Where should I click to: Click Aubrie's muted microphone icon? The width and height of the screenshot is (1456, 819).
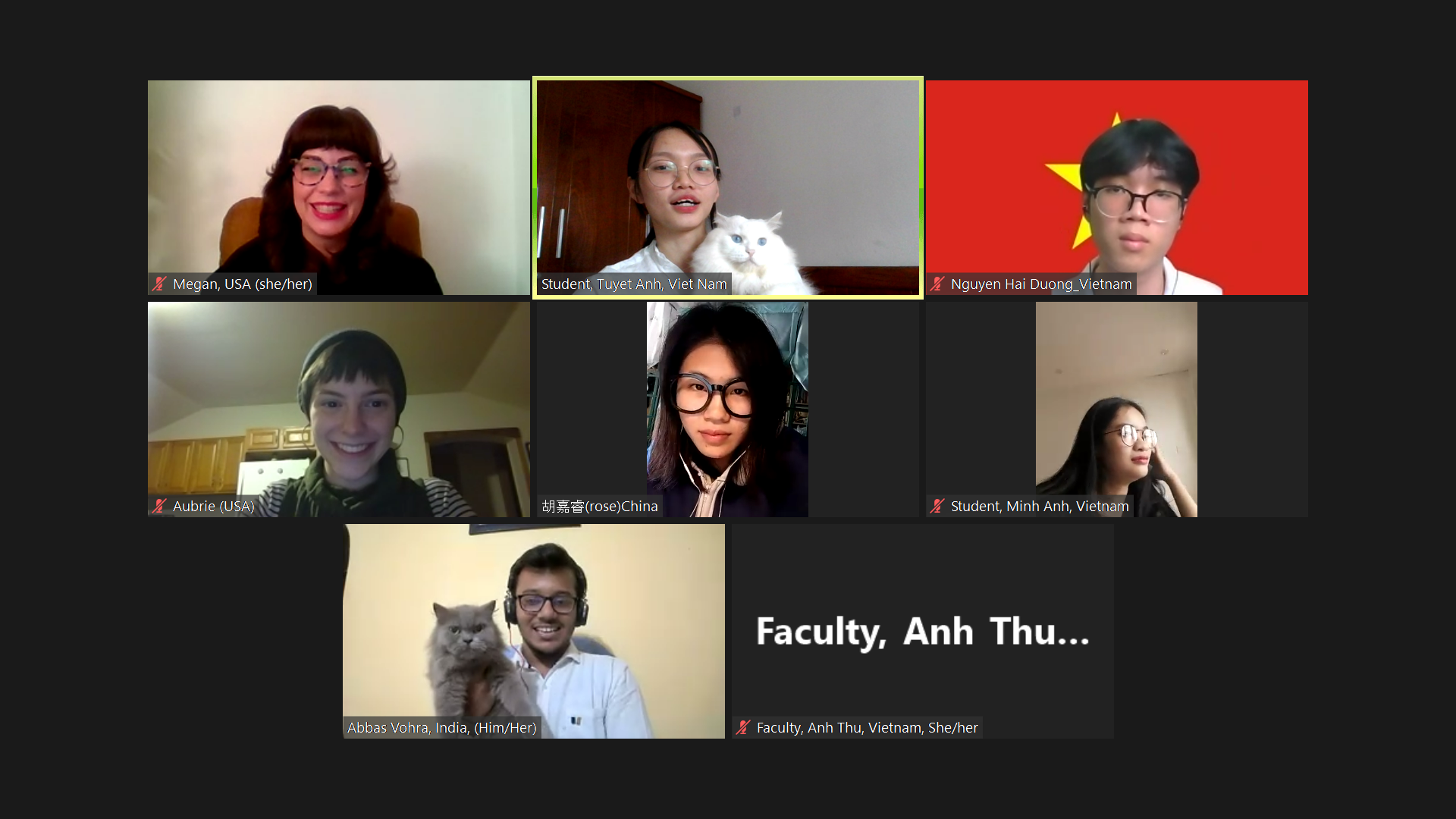159,507
